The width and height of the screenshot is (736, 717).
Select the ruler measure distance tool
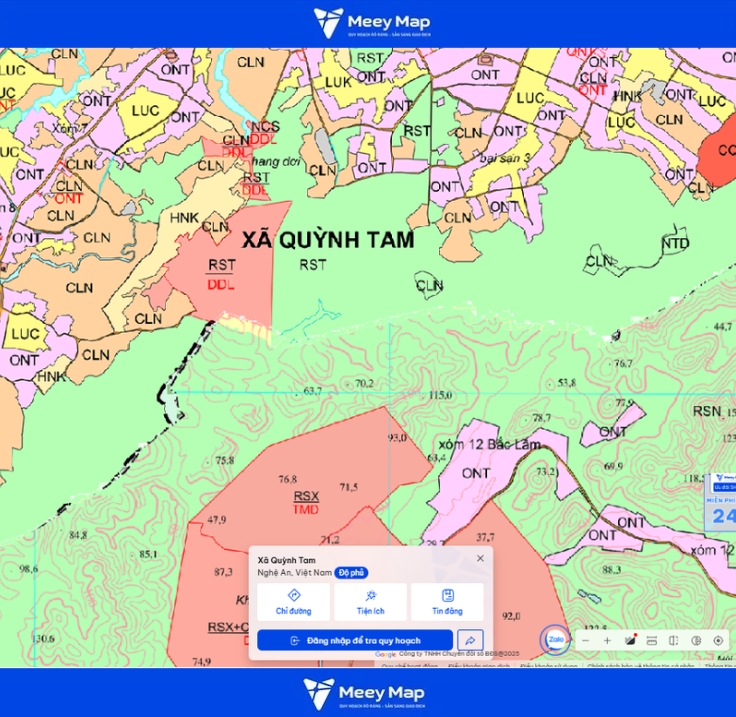coord(652,641)
